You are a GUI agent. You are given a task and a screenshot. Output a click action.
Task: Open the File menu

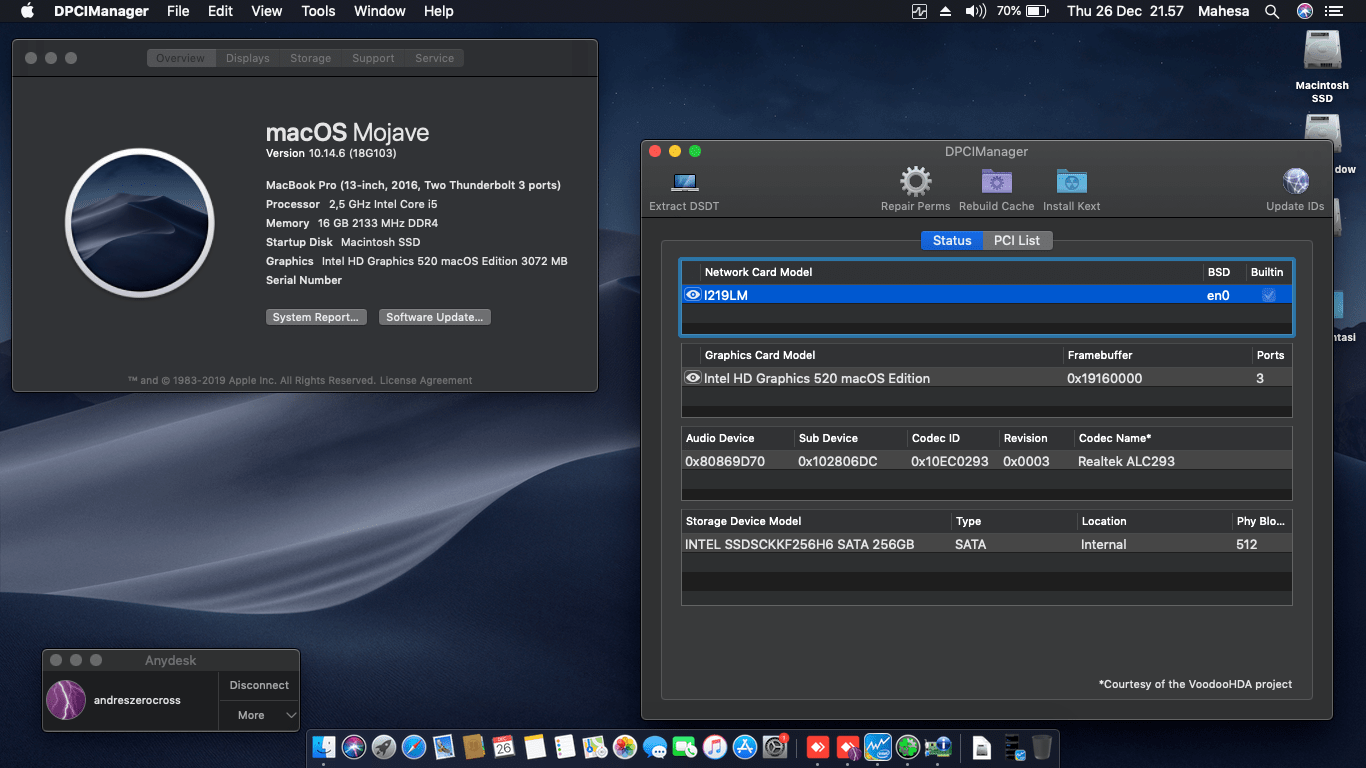coord(178,11)
